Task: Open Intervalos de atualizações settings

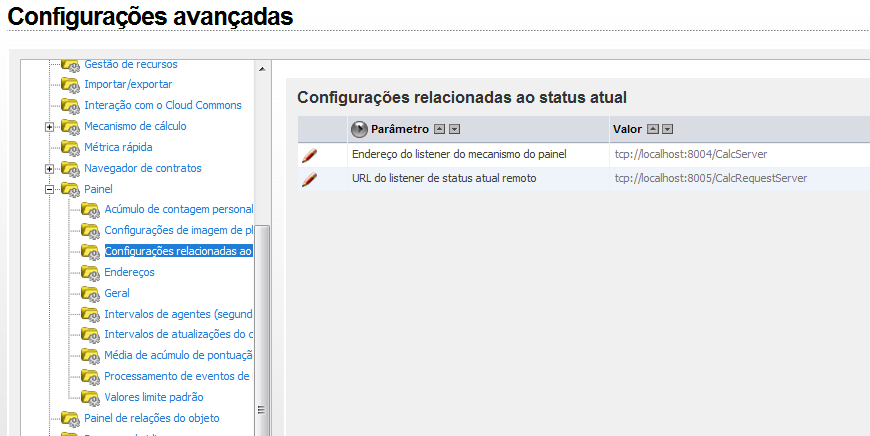Action: coord(179,334)
